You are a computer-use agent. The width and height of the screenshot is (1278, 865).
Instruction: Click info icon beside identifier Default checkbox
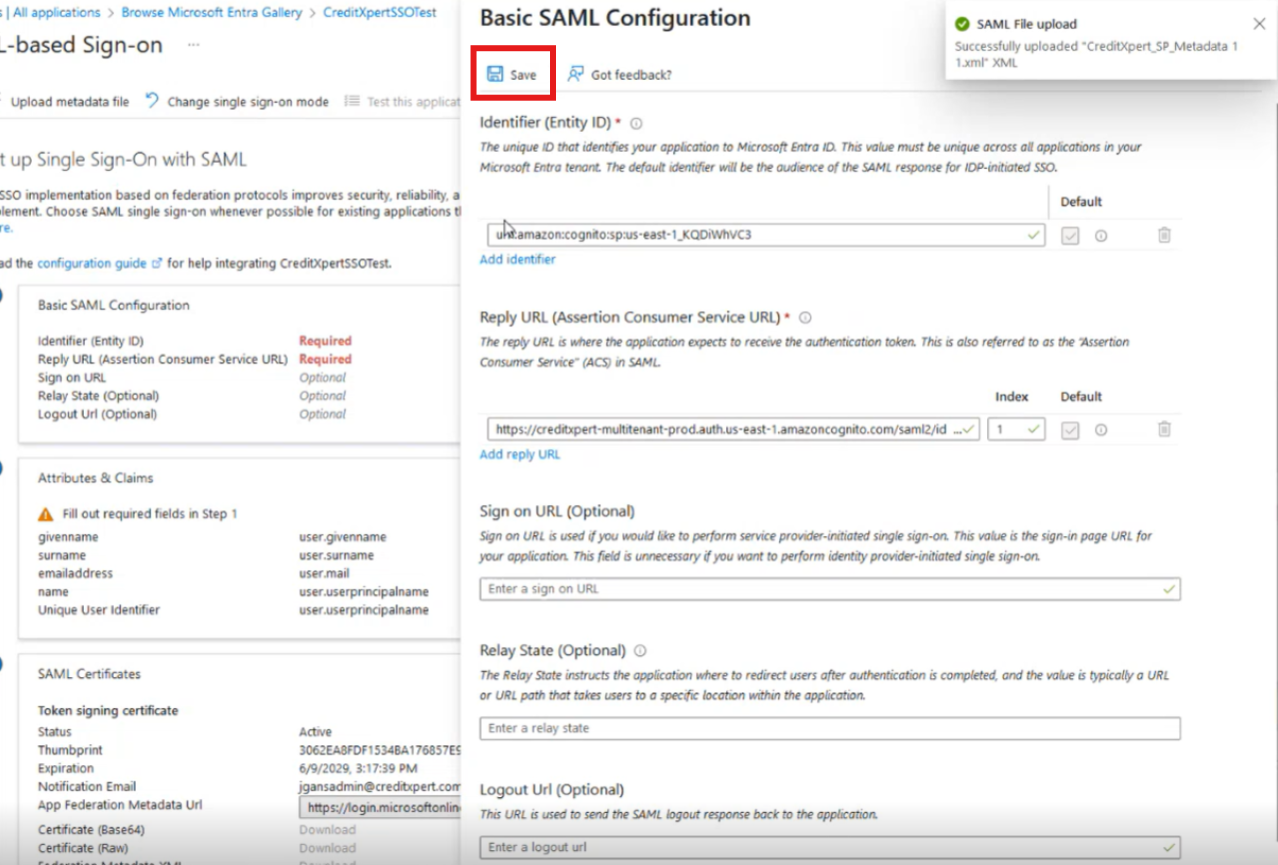(1101, 235)
